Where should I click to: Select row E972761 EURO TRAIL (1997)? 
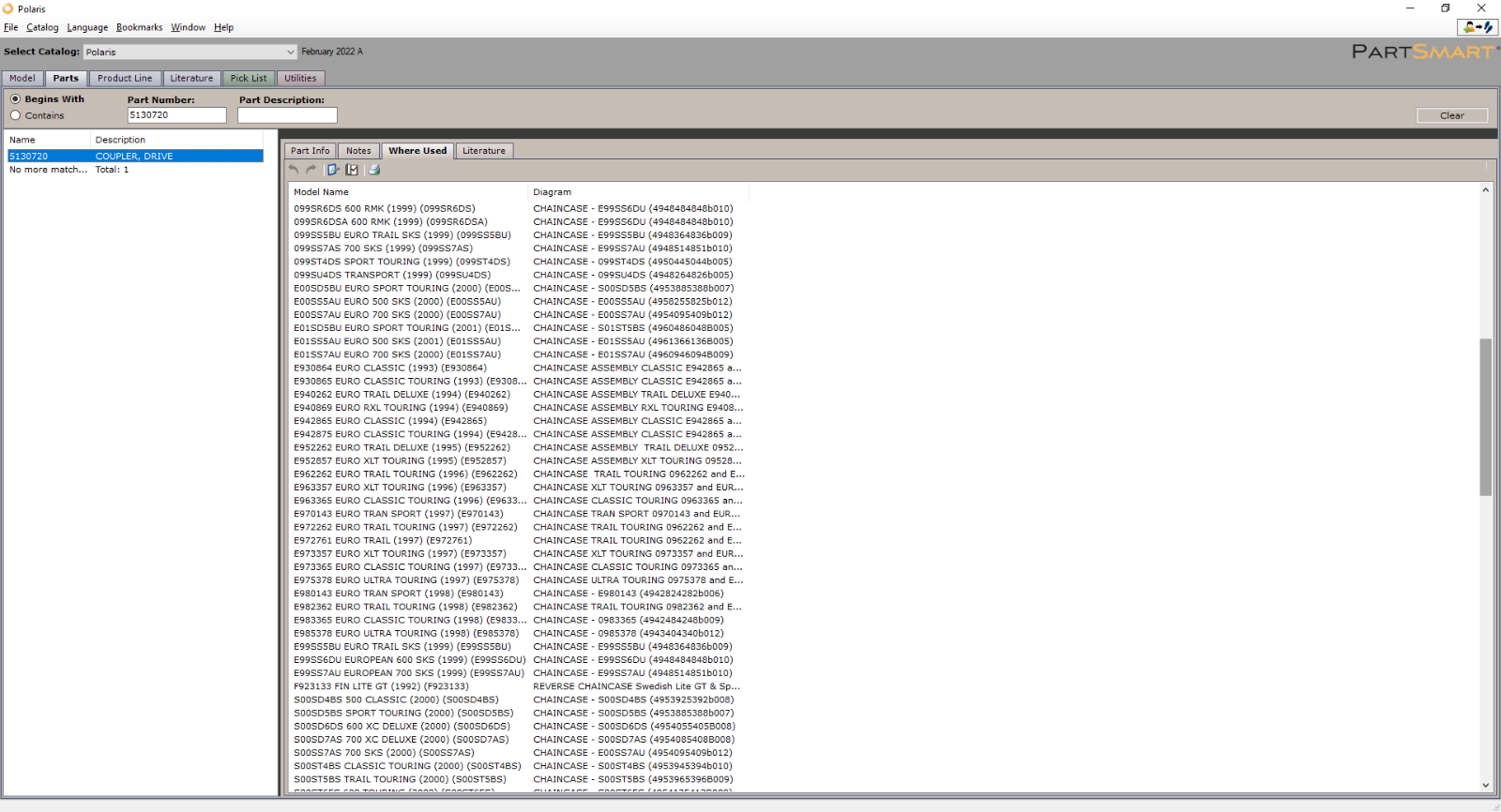tap(383, 540)
